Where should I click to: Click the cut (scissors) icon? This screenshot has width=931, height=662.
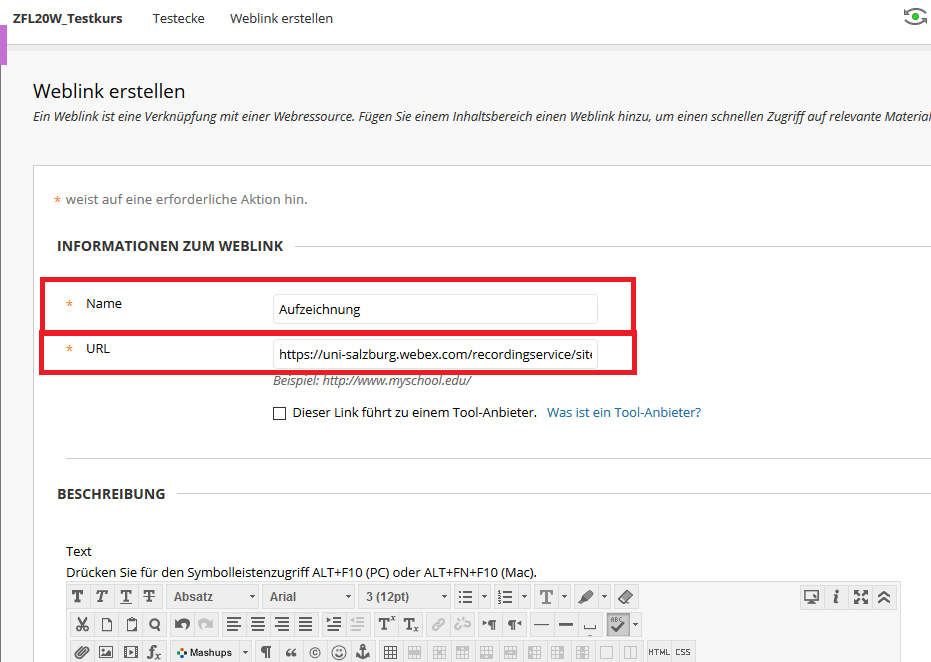[82, 625]
